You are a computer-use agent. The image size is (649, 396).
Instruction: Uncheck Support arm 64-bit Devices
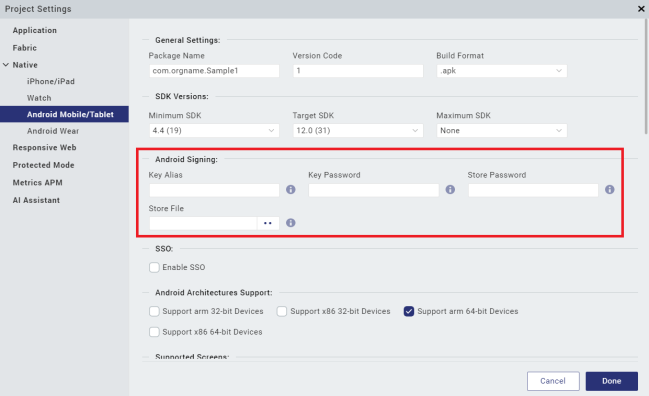[x=409, y=311]
